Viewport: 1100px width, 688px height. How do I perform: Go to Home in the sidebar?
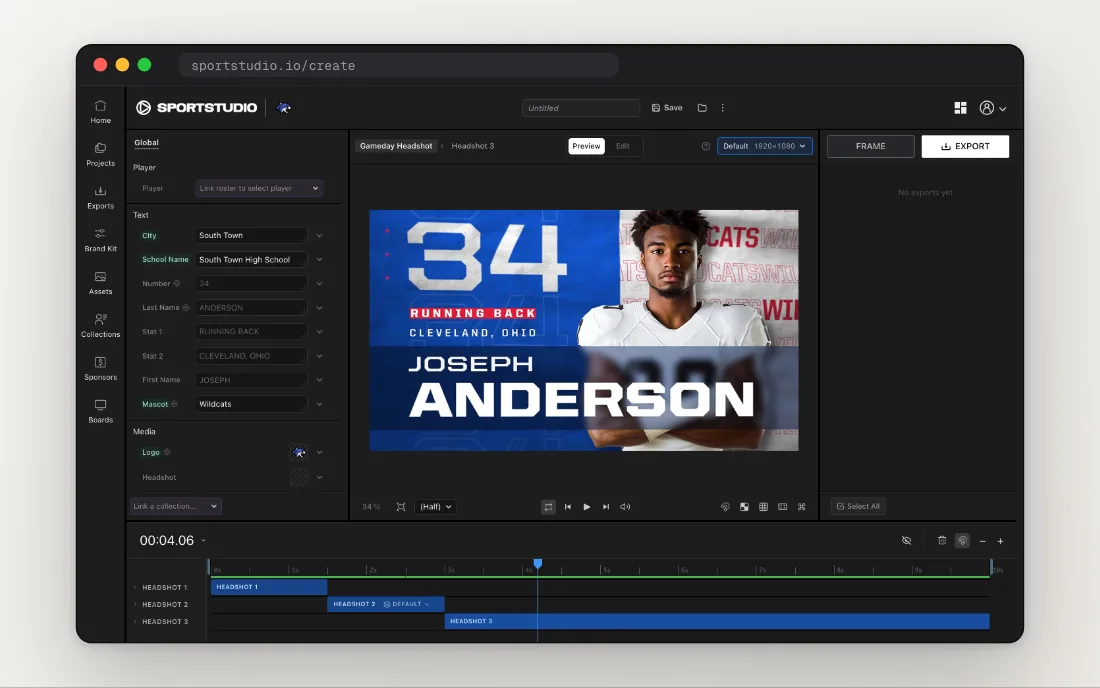(x=100, y=112)
